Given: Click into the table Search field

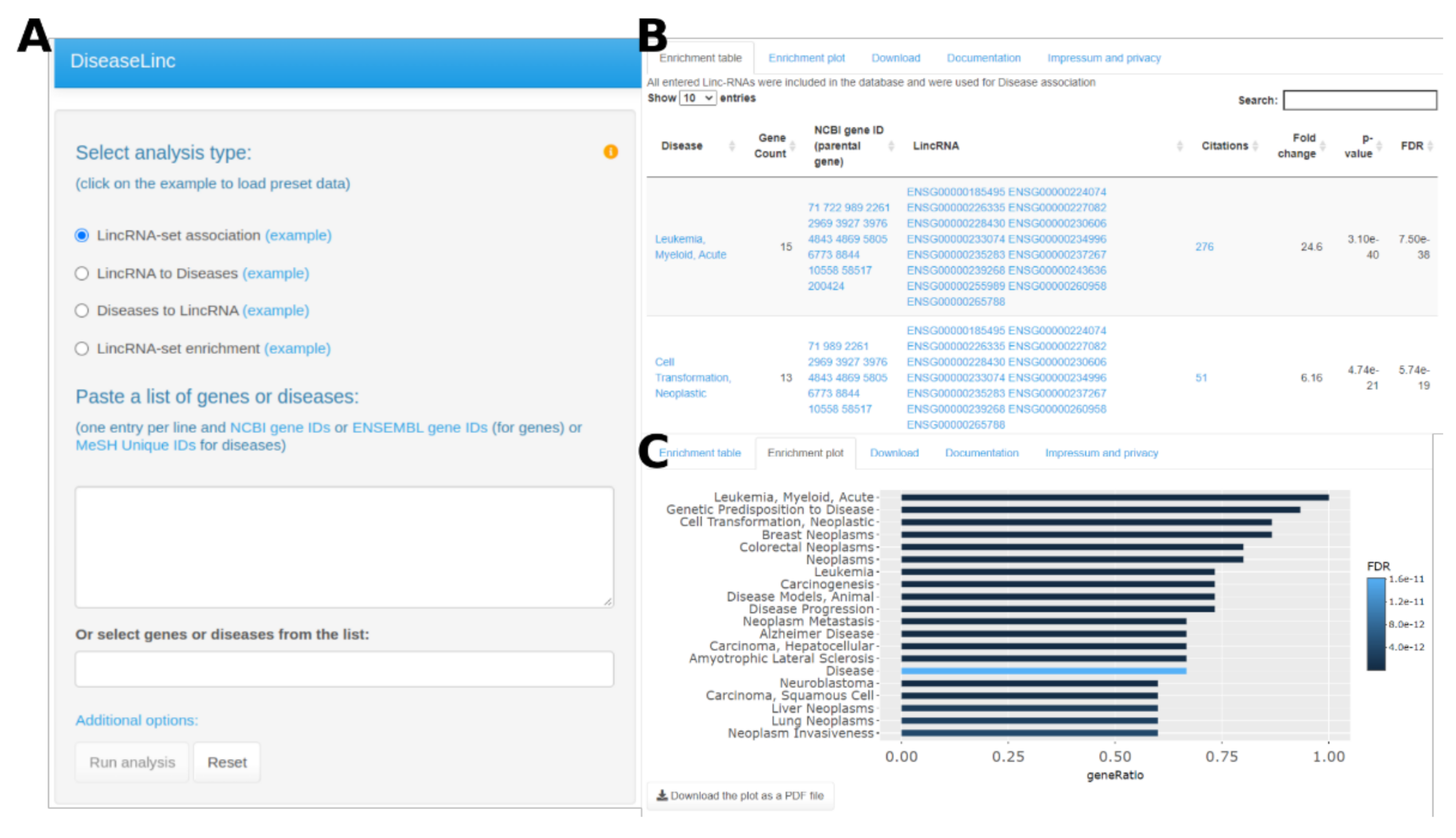Looking at the screenshot, I should point(1359,100).
